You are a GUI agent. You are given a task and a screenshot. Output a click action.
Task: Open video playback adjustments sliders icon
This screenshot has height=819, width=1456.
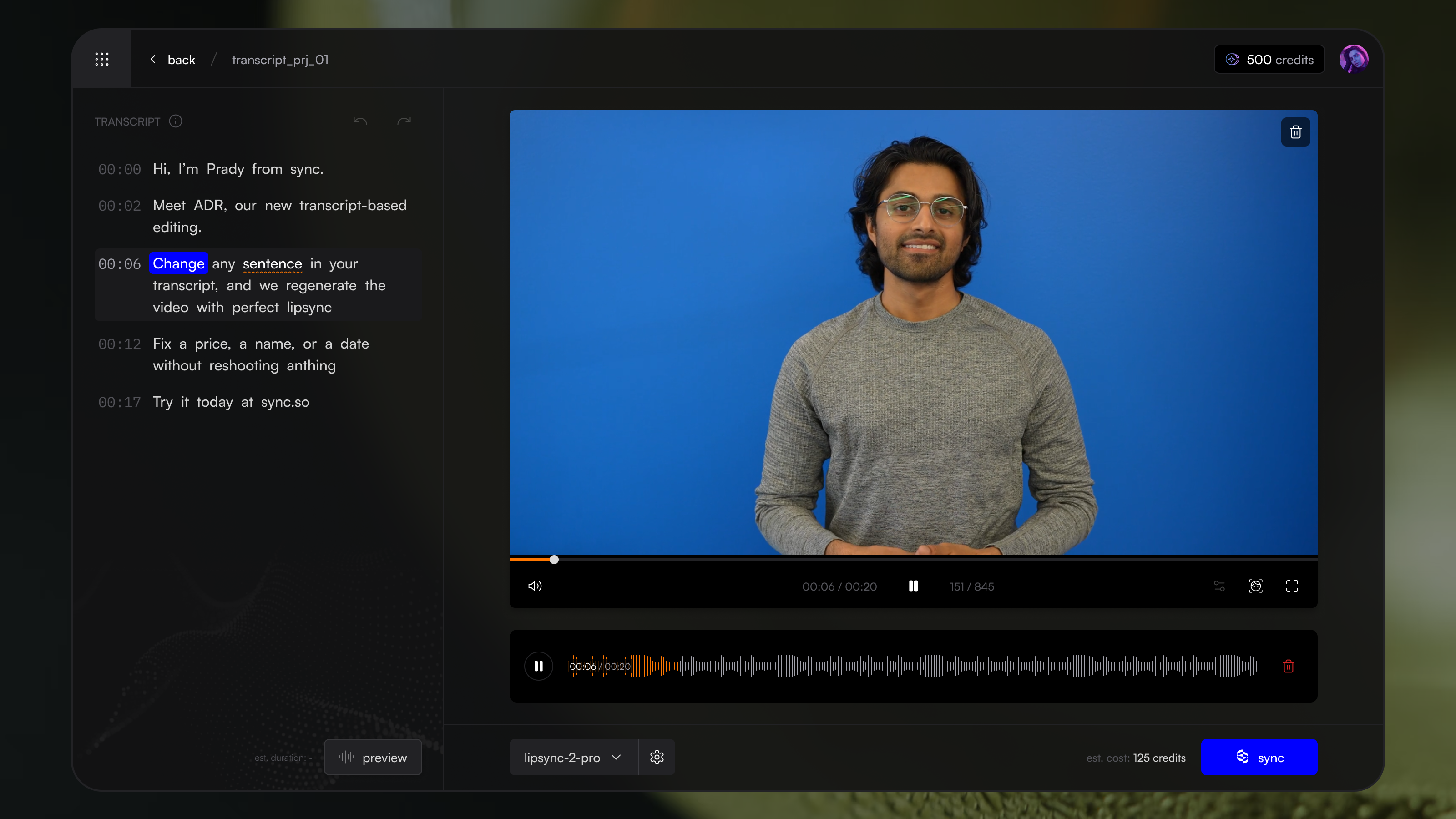tap(1219, 586)
